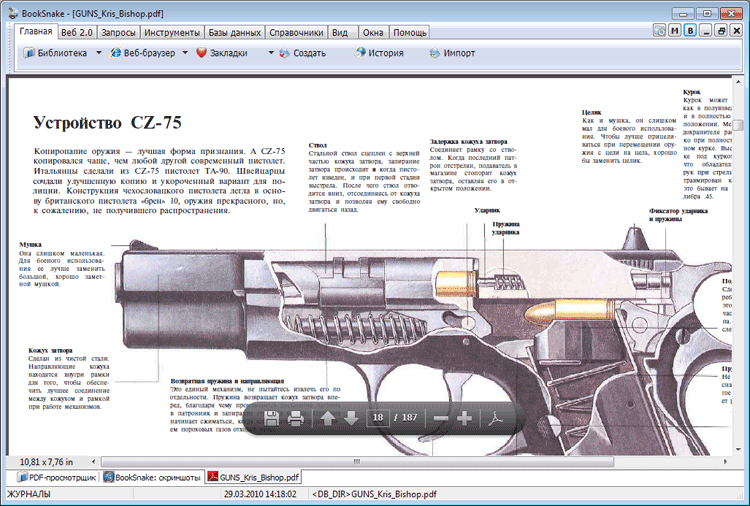Select the PDF-просмотрщик document tab
This screenshot has height=506, width=750.
click(56, 477)
